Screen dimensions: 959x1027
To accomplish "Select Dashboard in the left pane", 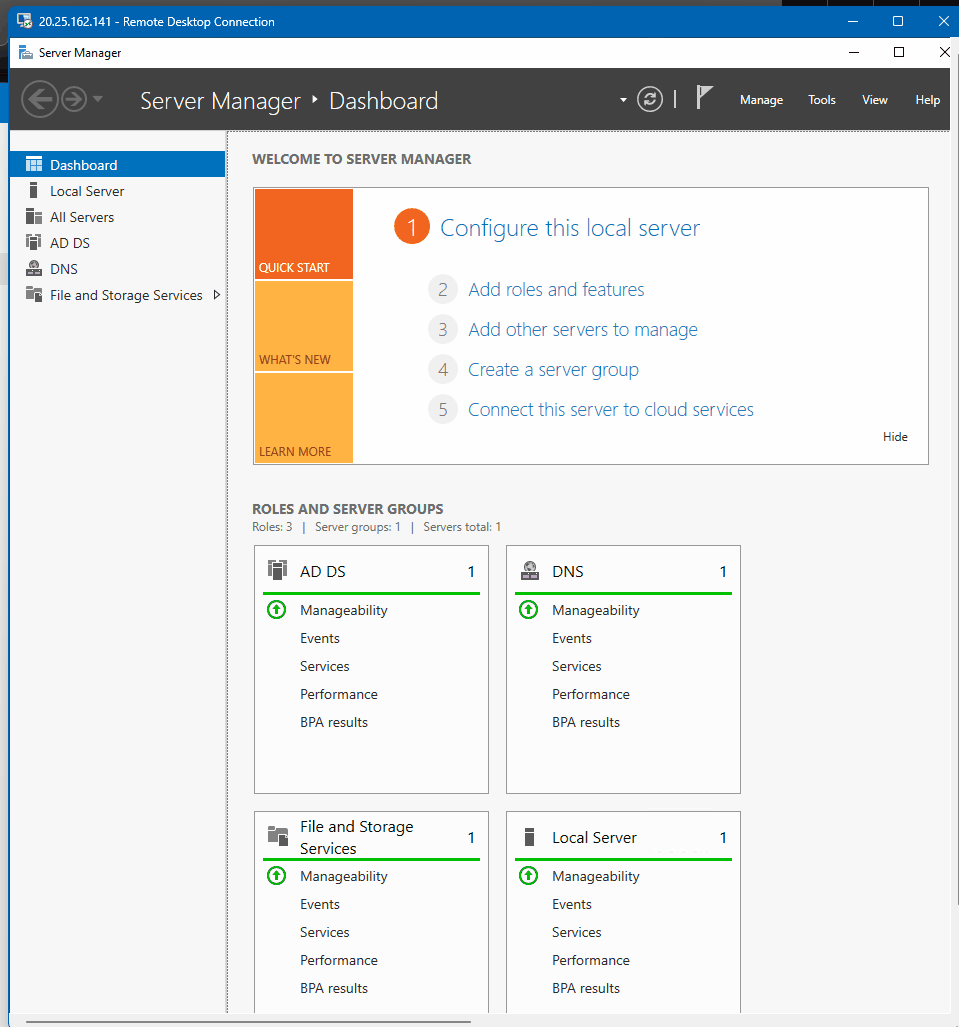I will (x=118, y=164).
